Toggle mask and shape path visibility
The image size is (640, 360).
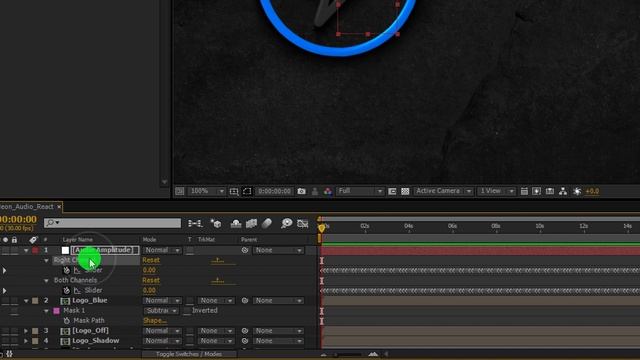pyautogui.click(x=247, y=191)
